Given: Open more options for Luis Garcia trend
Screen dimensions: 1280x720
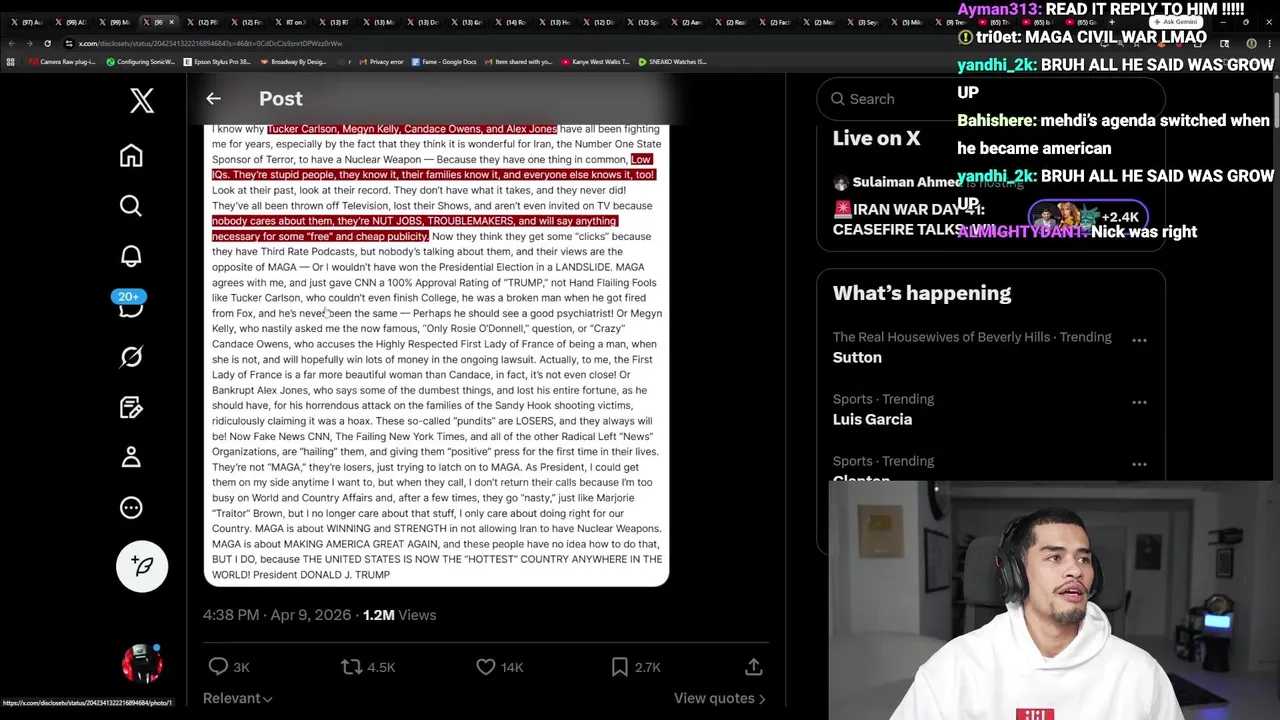Looking at the screenshot, I should (1139, 403).
